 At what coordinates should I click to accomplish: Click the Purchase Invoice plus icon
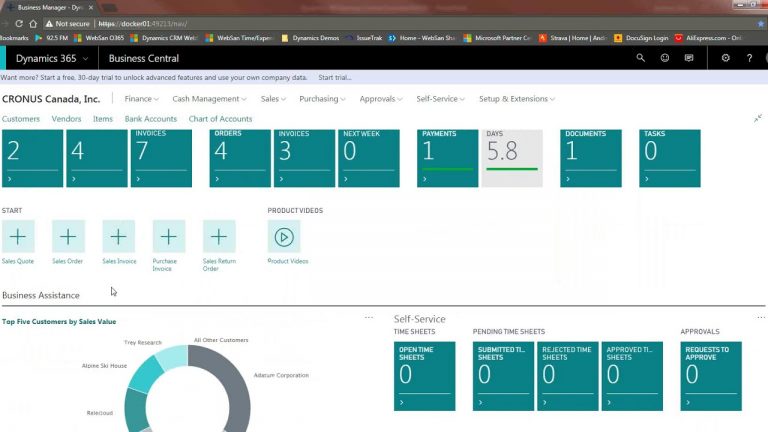[169, 237]
